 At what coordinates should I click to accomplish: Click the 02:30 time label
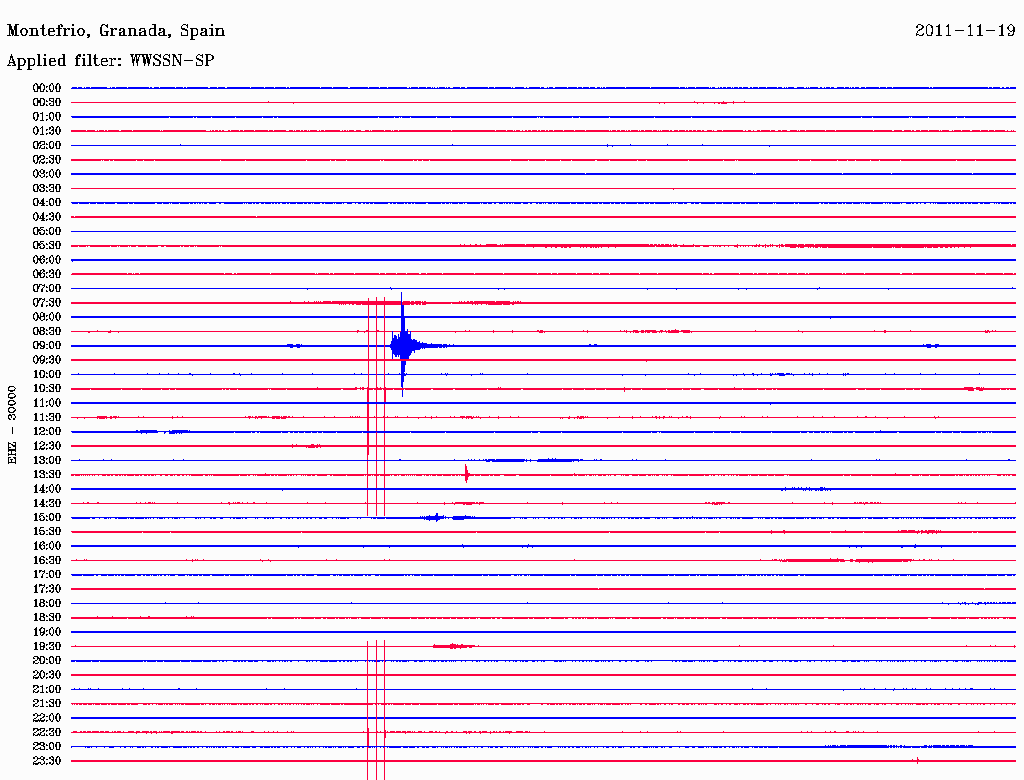pos(47,159)
